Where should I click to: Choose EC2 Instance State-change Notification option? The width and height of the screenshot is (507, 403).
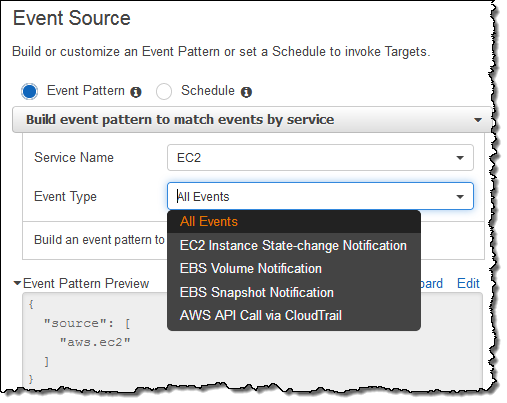(x=294, y=246)
